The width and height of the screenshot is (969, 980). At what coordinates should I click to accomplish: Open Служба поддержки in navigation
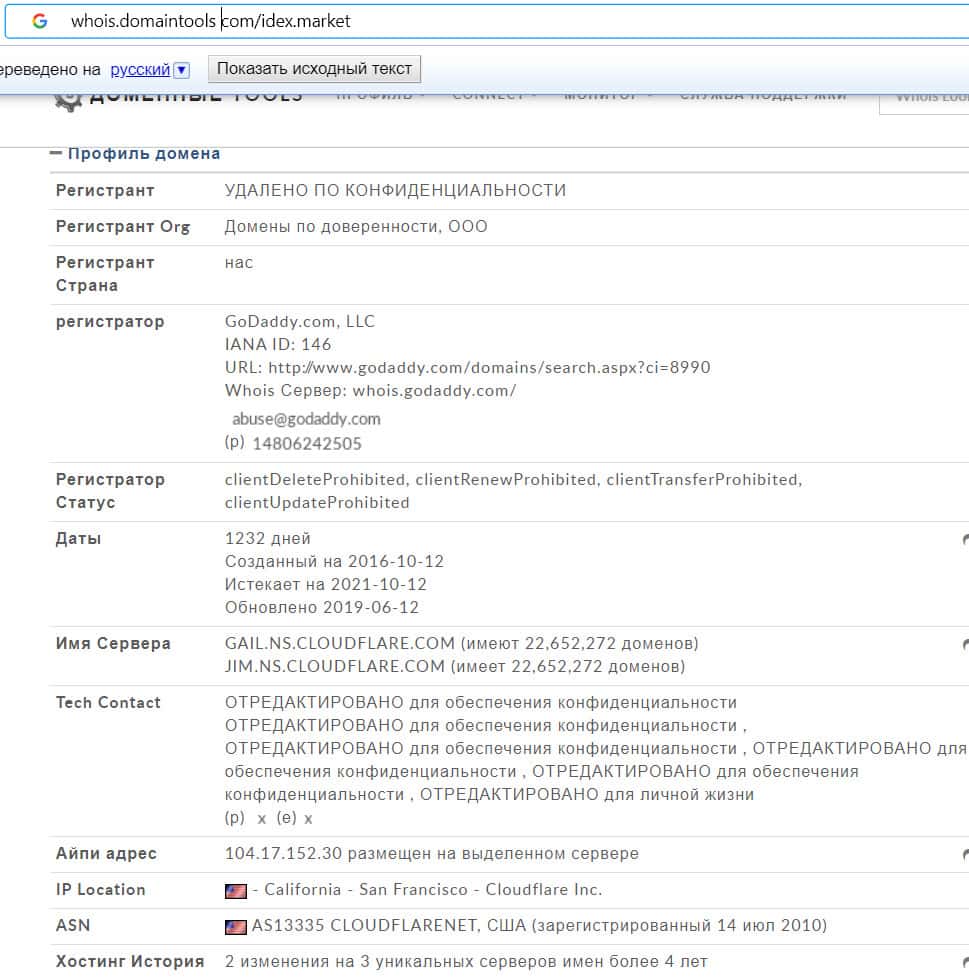762,97
